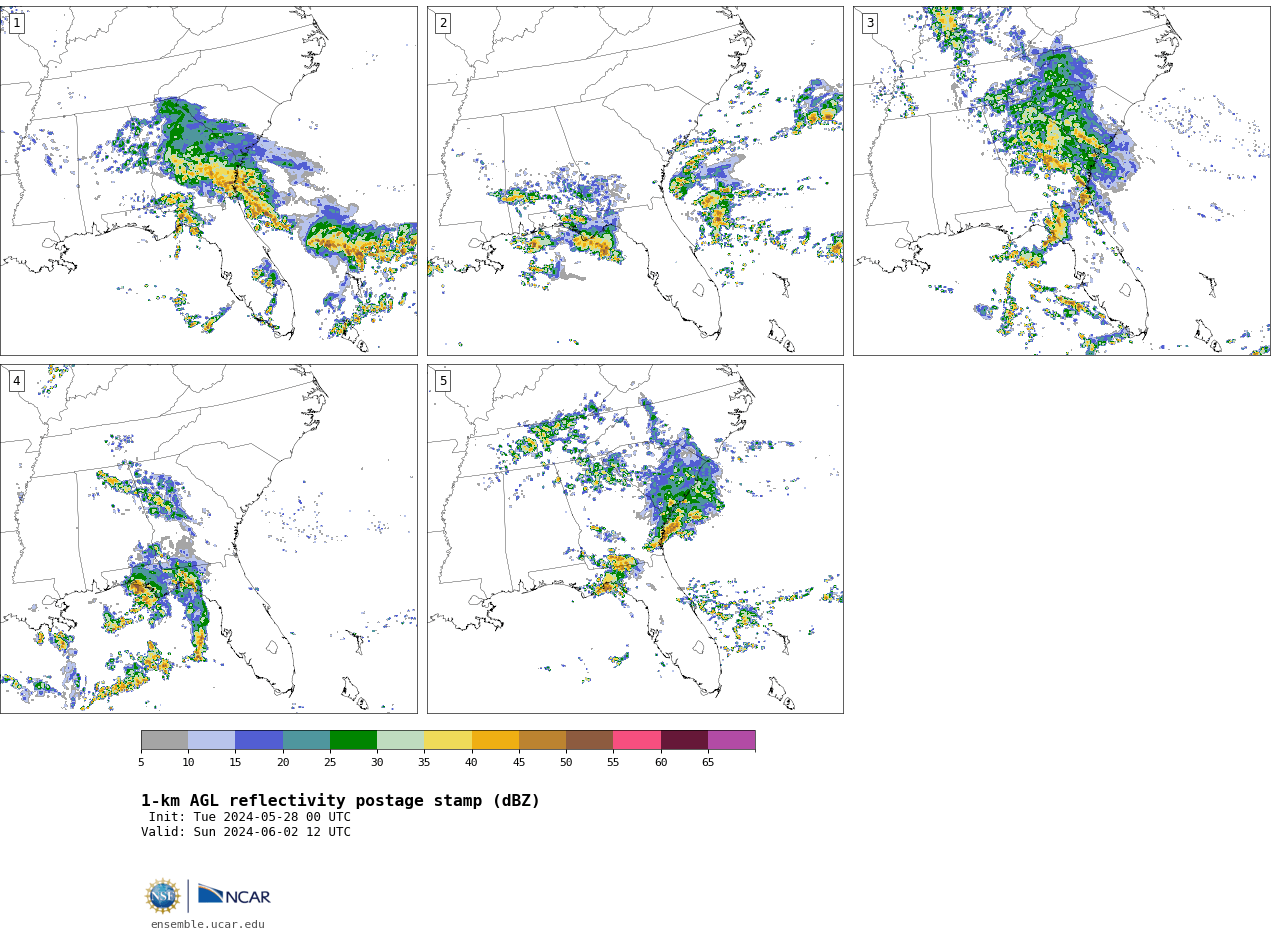The height and width of the screenshot is (936, 1280).
Task: Click the brown 50-55 dBZ swatch
Action: (x=590, y=740)
